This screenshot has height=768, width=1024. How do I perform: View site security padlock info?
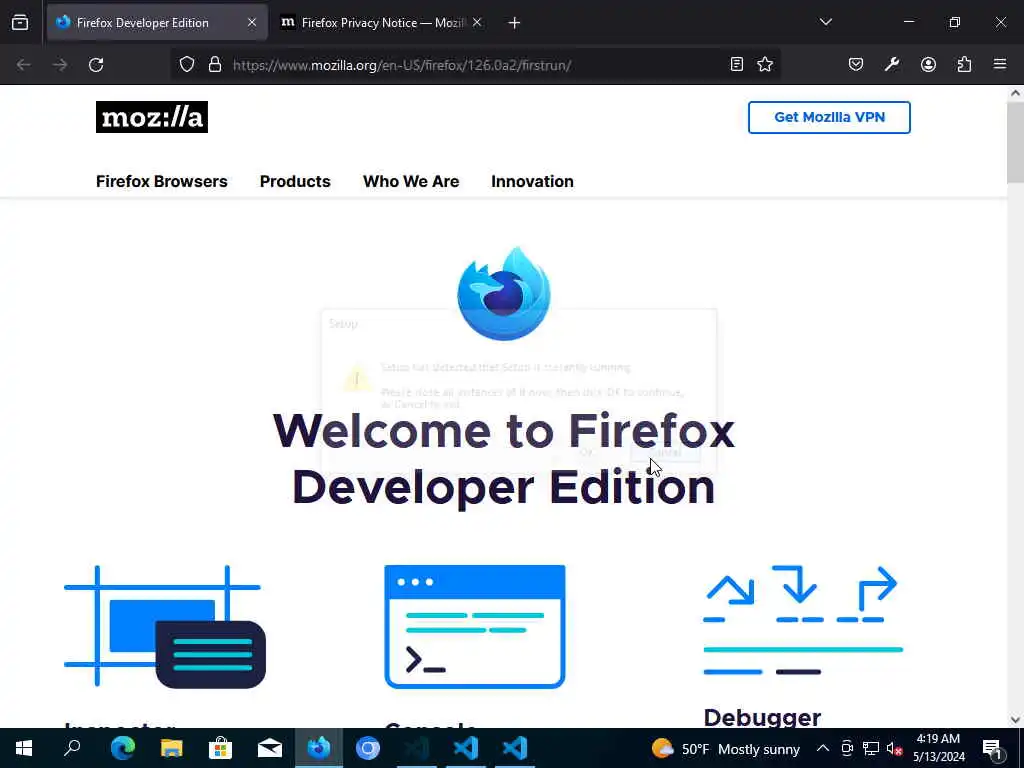(x=215, y=65)
